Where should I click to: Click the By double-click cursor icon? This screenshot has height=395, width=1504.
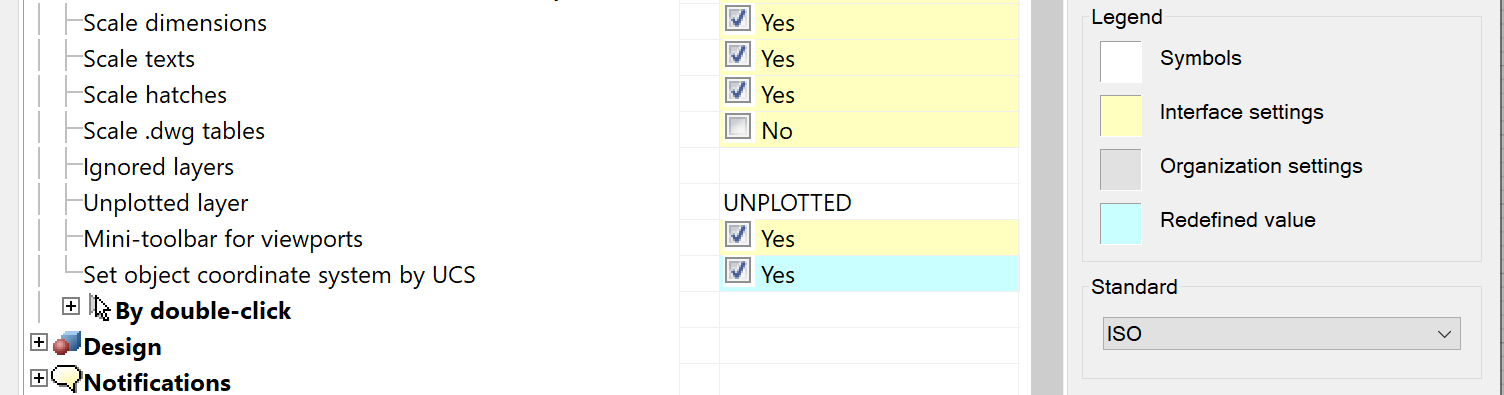(100, 308)
